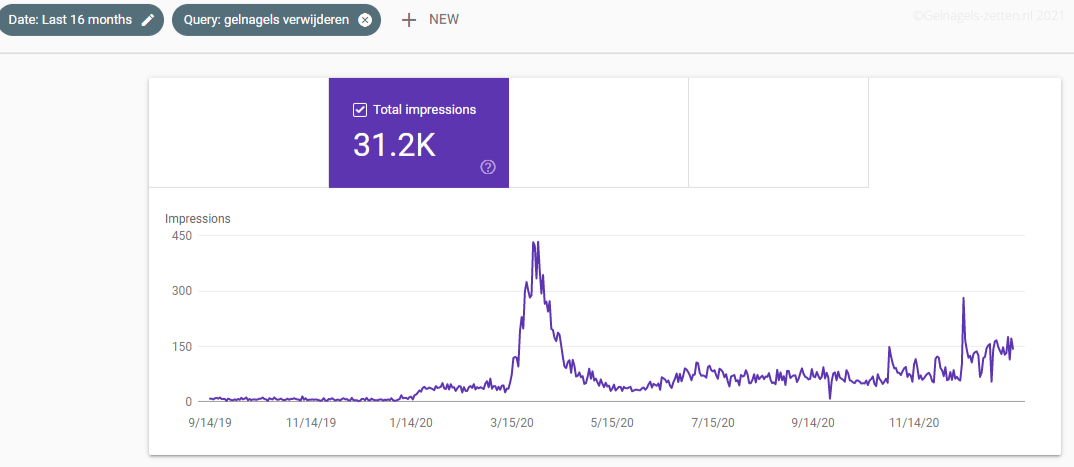1074x467 pixels.
Task: Click the 9/14/19 x-axis date label
Action: (x=212, y=423)
